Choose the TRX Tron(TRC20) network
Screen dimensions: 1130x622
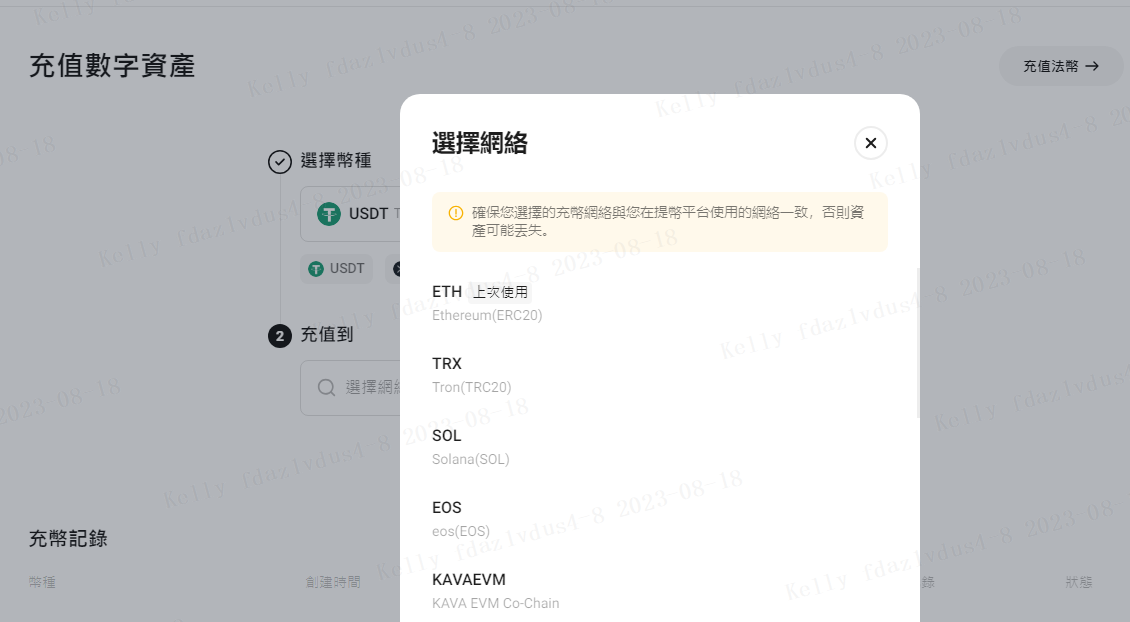point(659,375)
